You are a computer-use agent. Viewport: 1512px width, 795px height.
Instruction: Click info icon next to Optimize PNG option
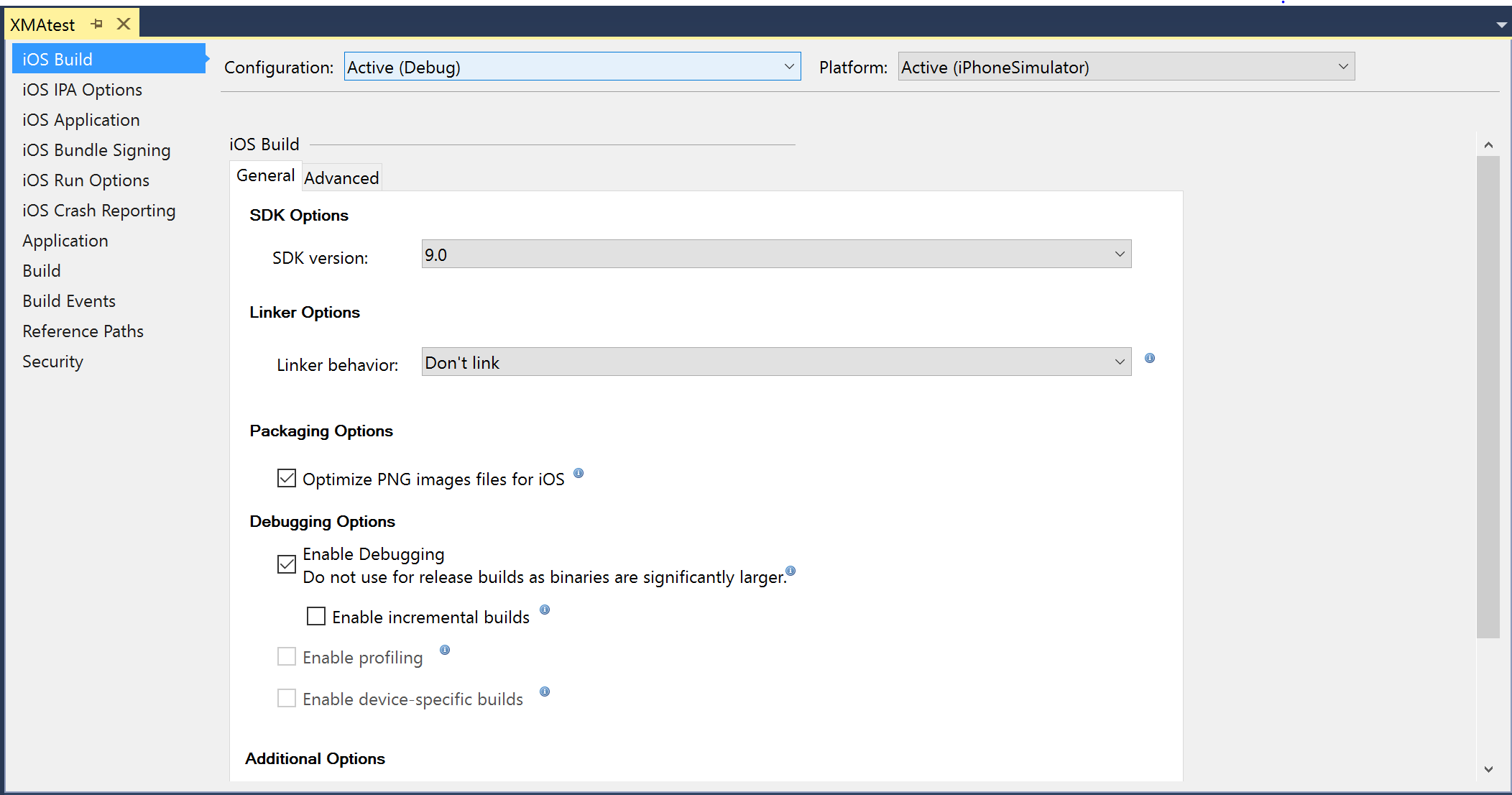(x=578, y=473)
